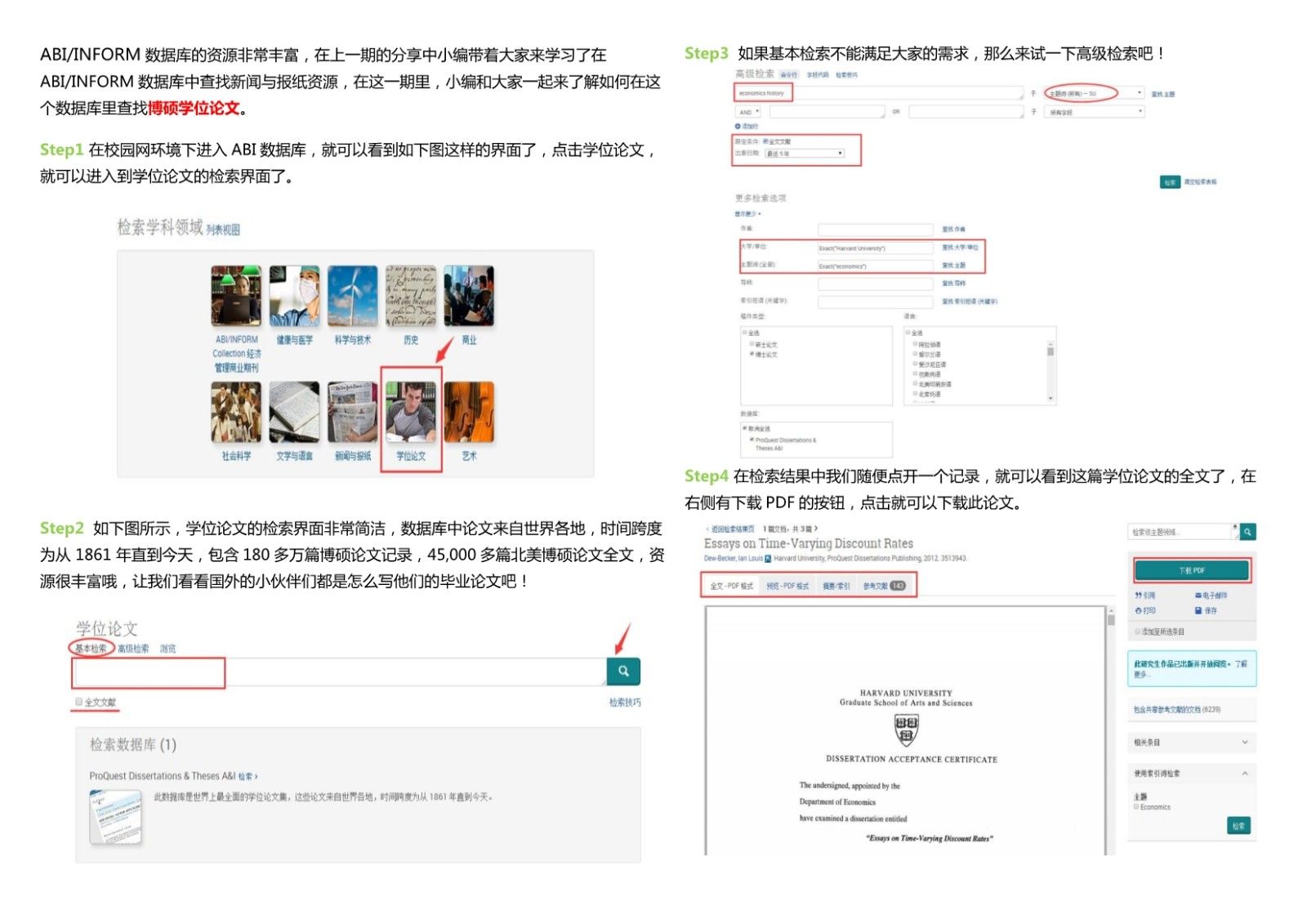Toggle the 添加至所选条目 checkbox
1307x924 pixels.
[1137, 632]
